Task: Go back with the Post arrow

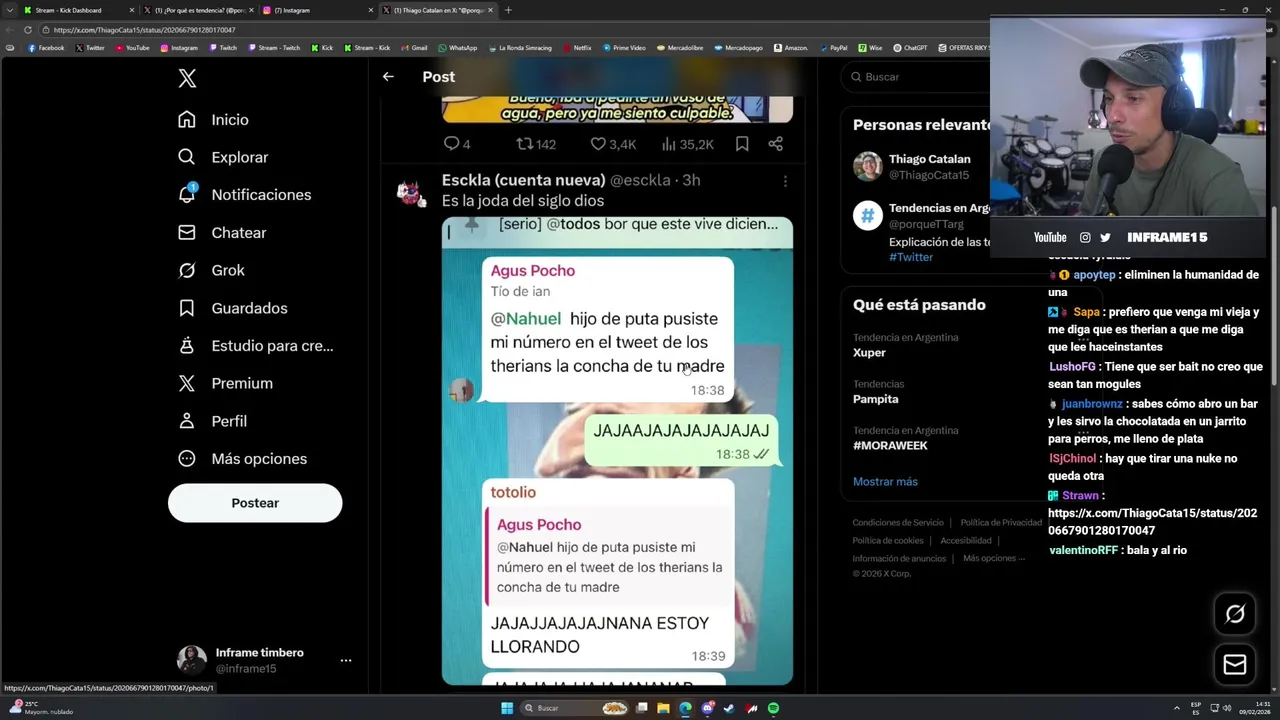Action: [388, 77]
